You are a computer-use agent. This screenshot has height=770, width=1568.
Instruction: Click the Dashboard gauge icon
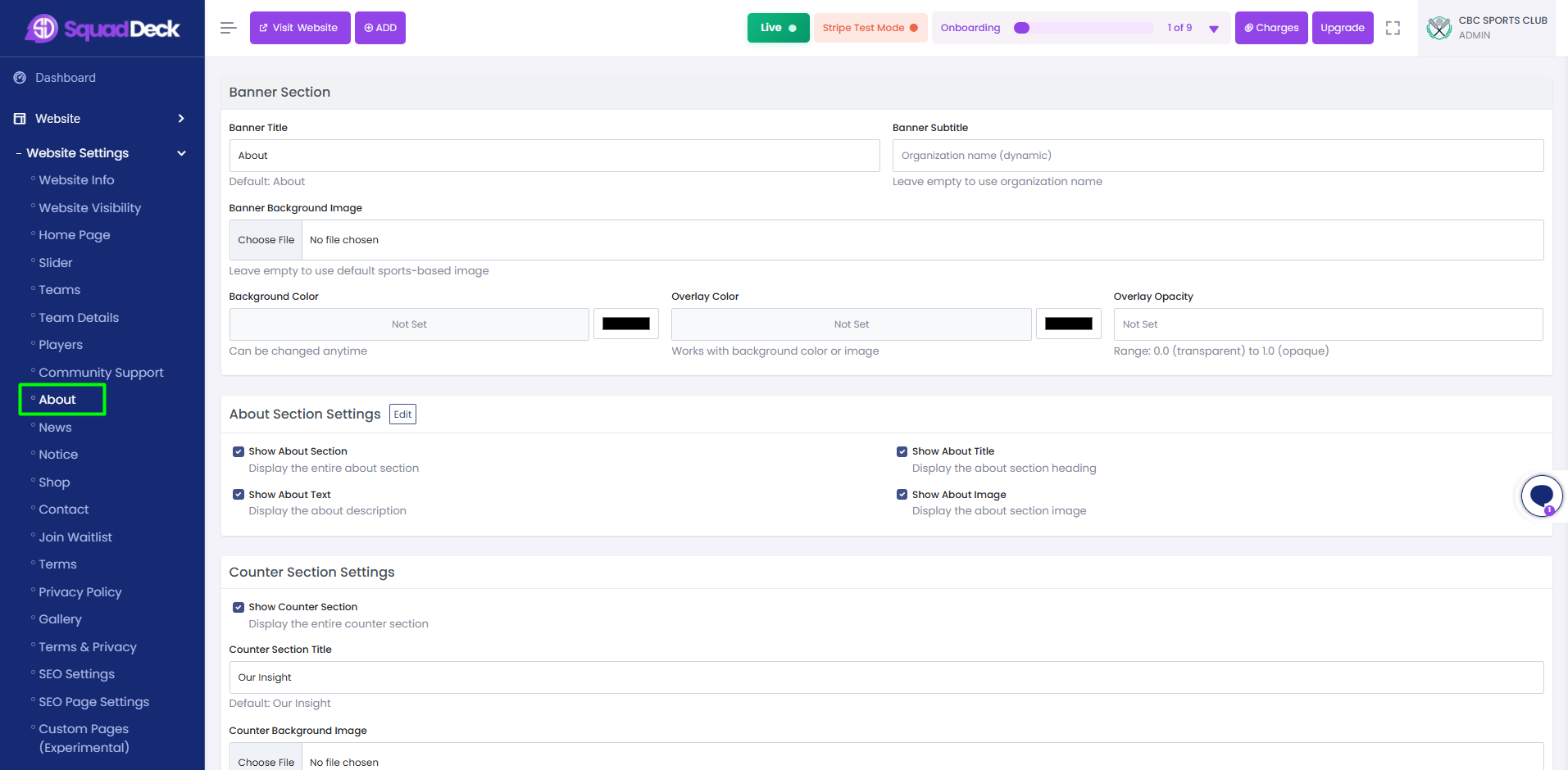click(x=20, y=78)
